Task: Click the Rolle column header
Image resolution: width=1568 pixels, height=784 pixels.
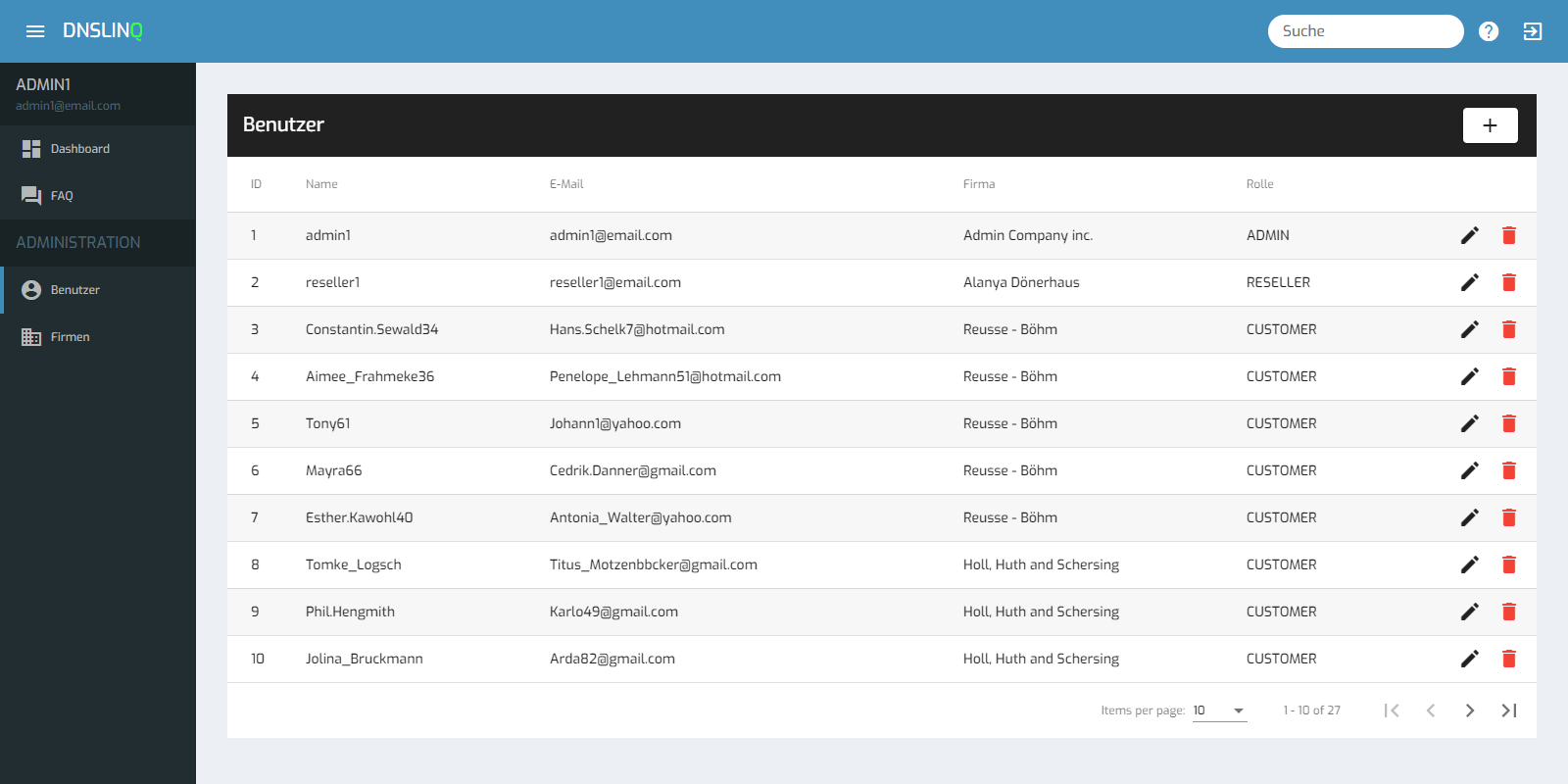Action: pos(1260,184)
